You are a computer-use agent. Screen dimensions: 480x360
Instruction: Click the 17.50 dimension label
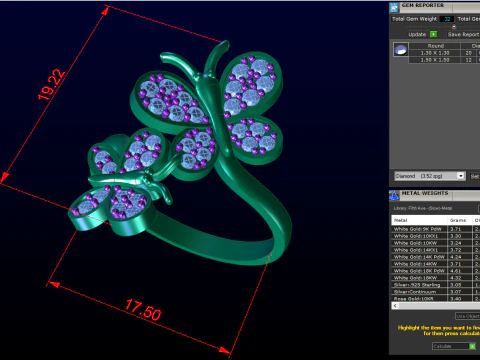click(143, 310)
